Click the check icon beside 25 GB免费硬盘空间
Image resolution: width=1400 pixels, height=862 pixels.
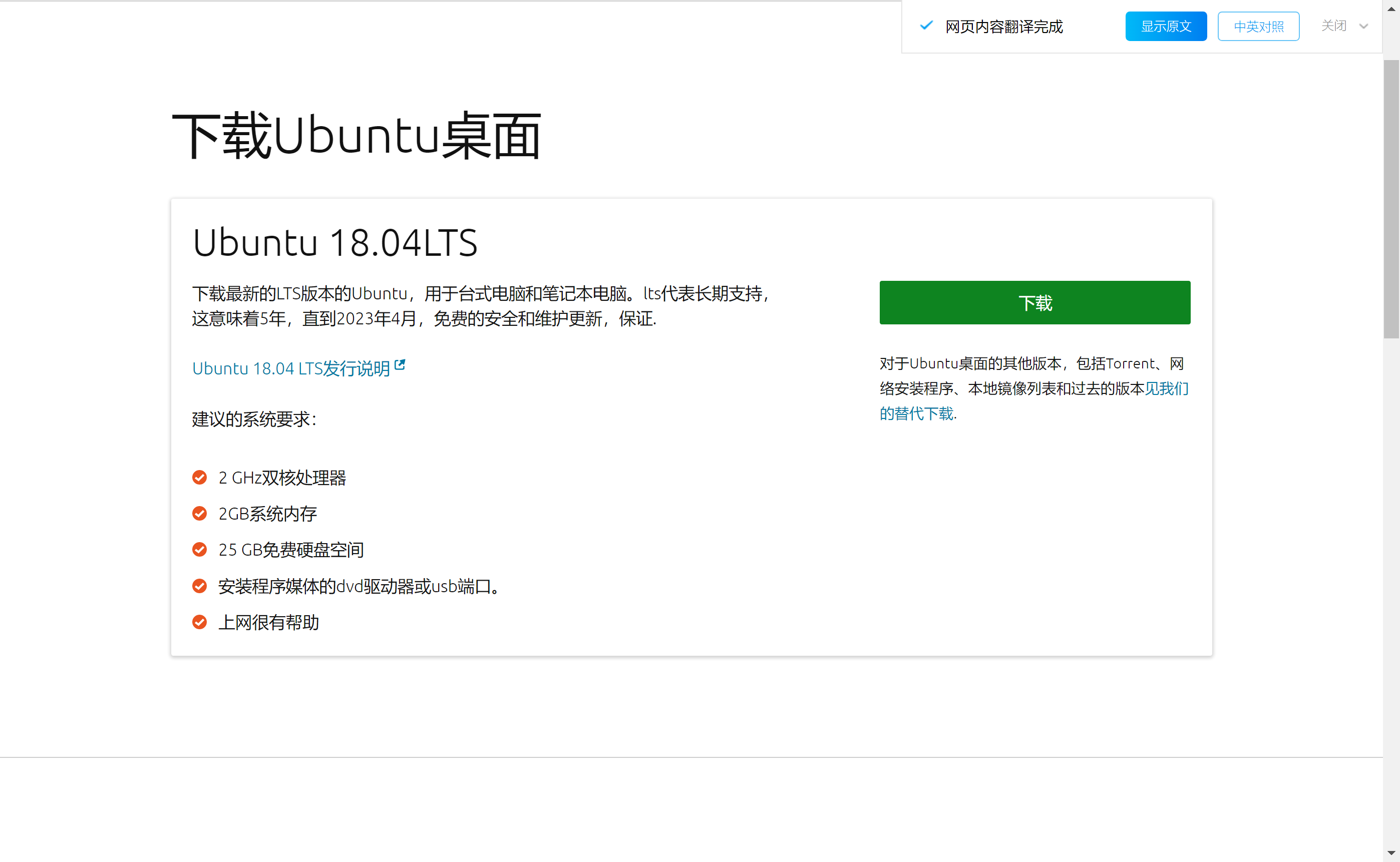coord(200,549)
